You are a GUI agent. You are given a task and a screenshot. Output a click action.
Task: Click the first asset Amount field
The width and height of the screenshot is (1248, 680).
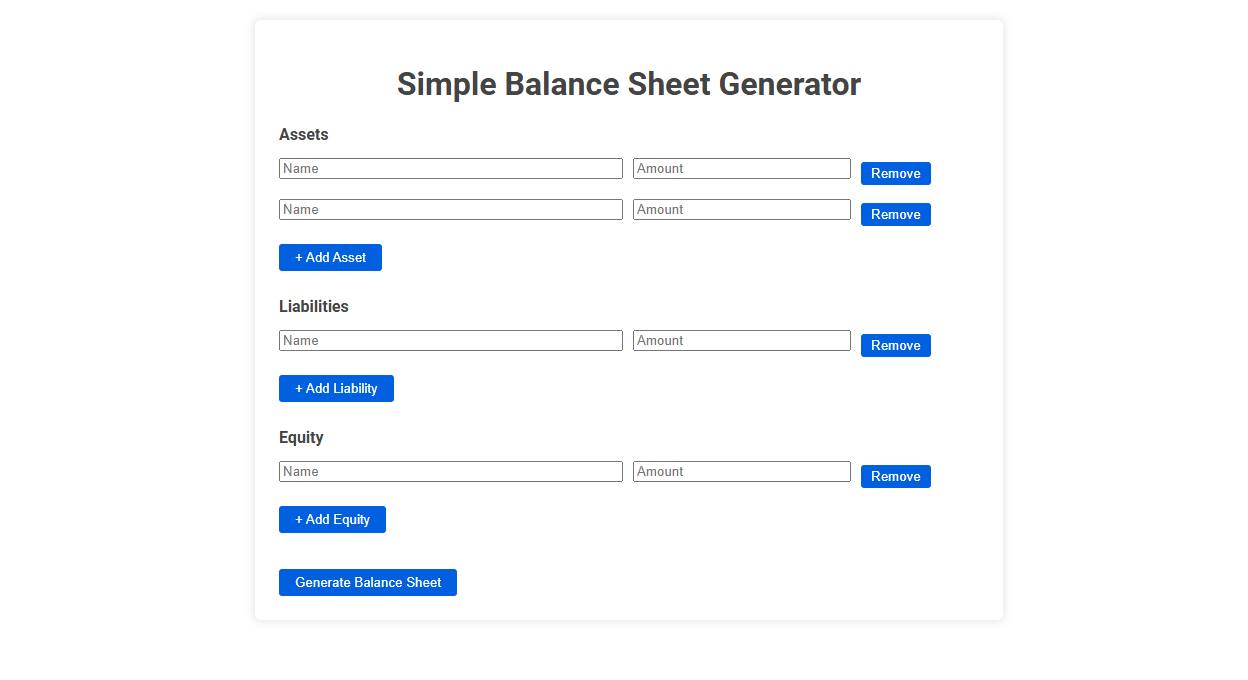tap(741, 168)
